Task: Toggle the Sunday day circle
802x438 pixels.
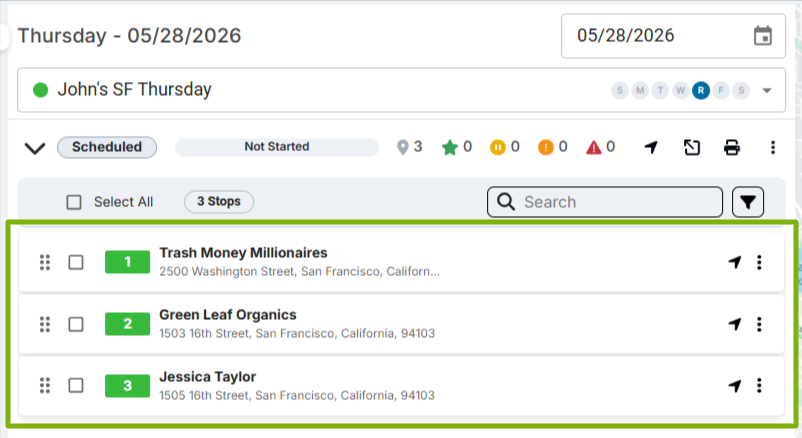Action: [620, 91]
